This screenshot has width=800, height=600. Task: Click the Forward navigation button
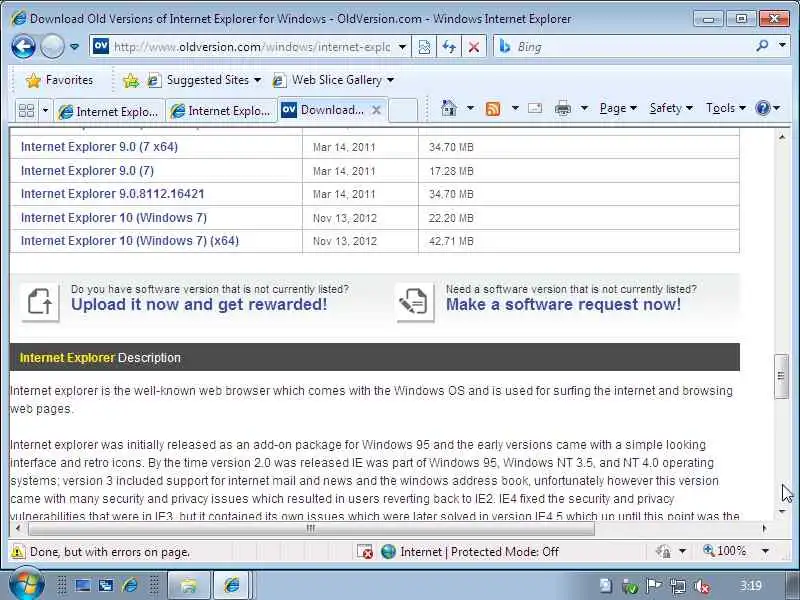[x=52, y=47]
